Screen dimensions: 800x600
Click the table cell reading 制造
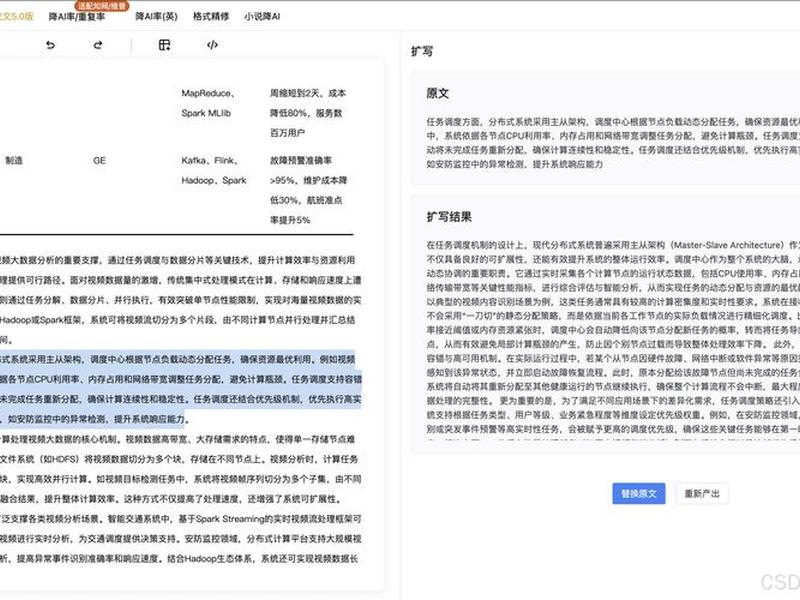click(x=14, y=160)
